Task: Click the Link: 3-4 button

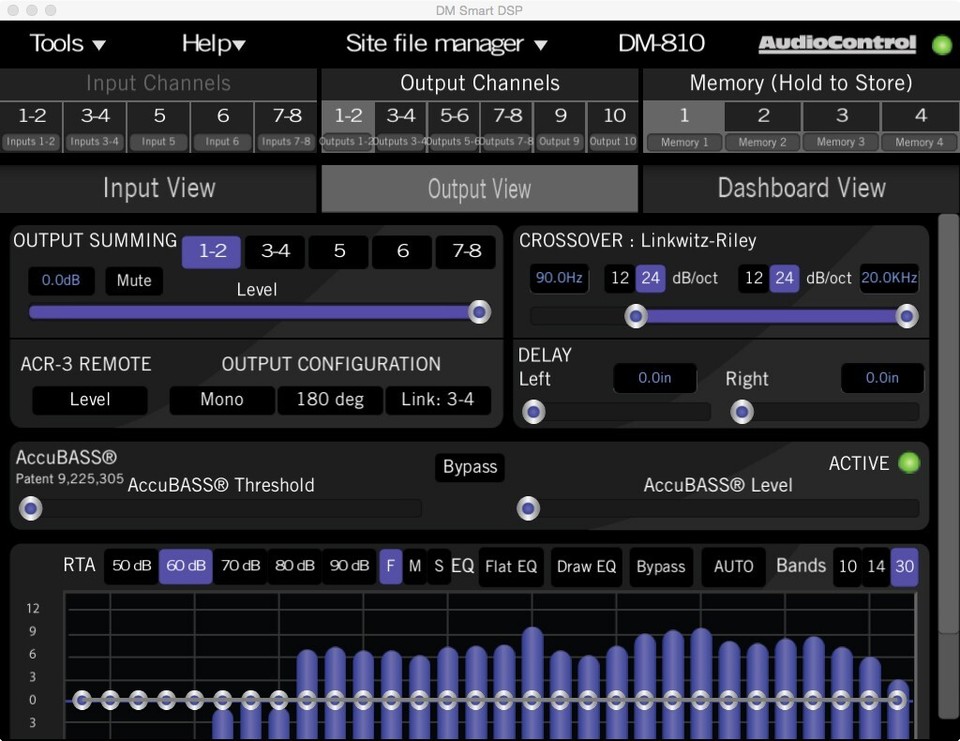Action: (438, 400)
